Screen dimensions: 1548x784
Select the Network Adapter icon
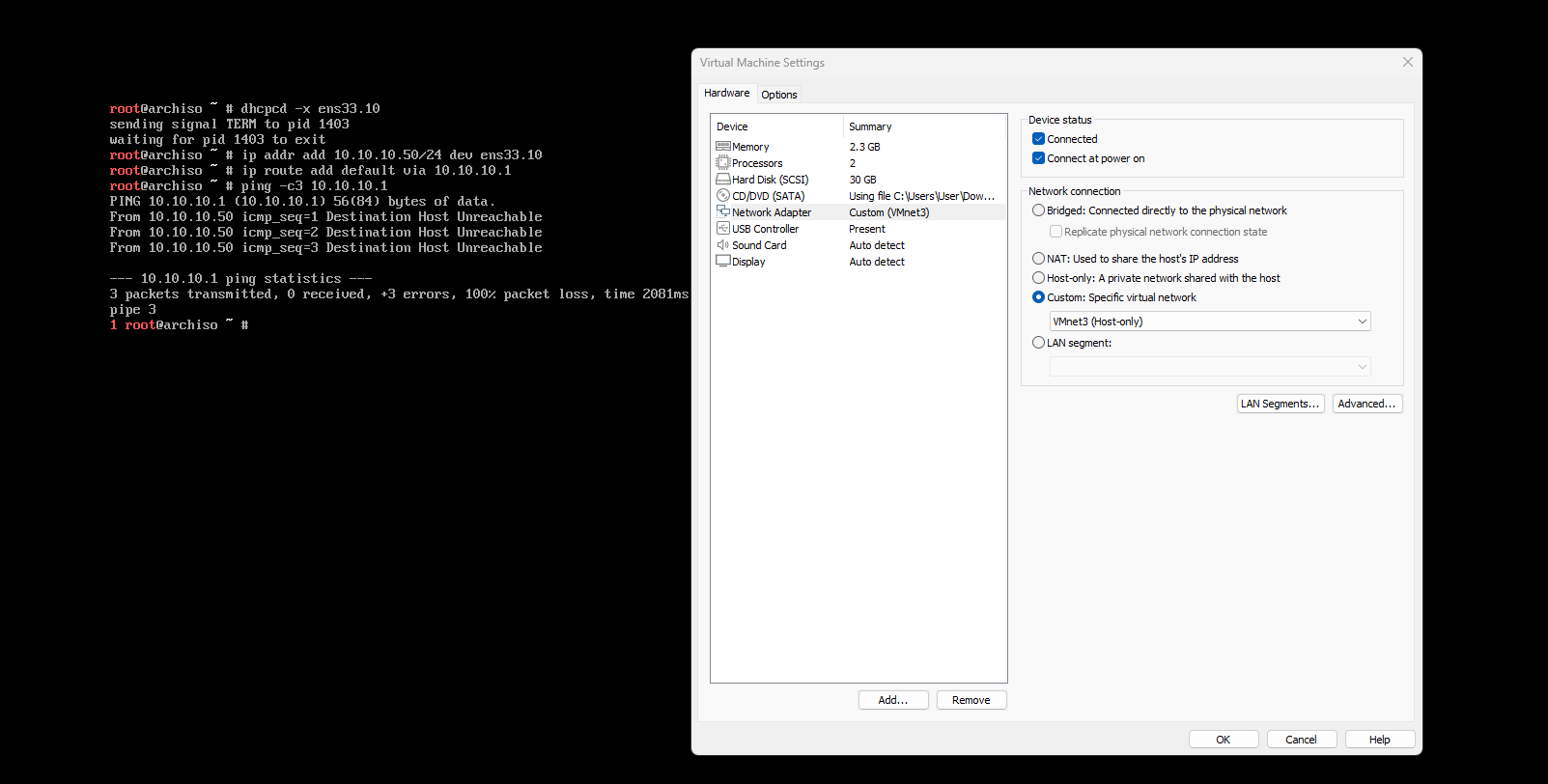722,211
